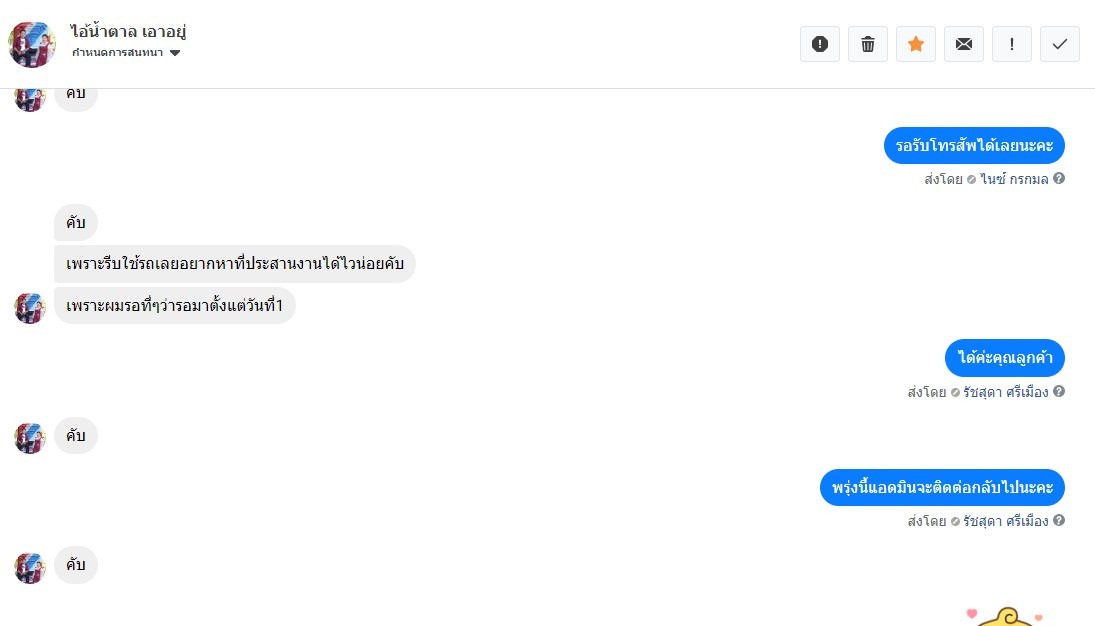Click the ได้ค่ะคุณลูกค้า message bubble
This screenshot has width=1095, height=626.
(x=1004, y=358)
